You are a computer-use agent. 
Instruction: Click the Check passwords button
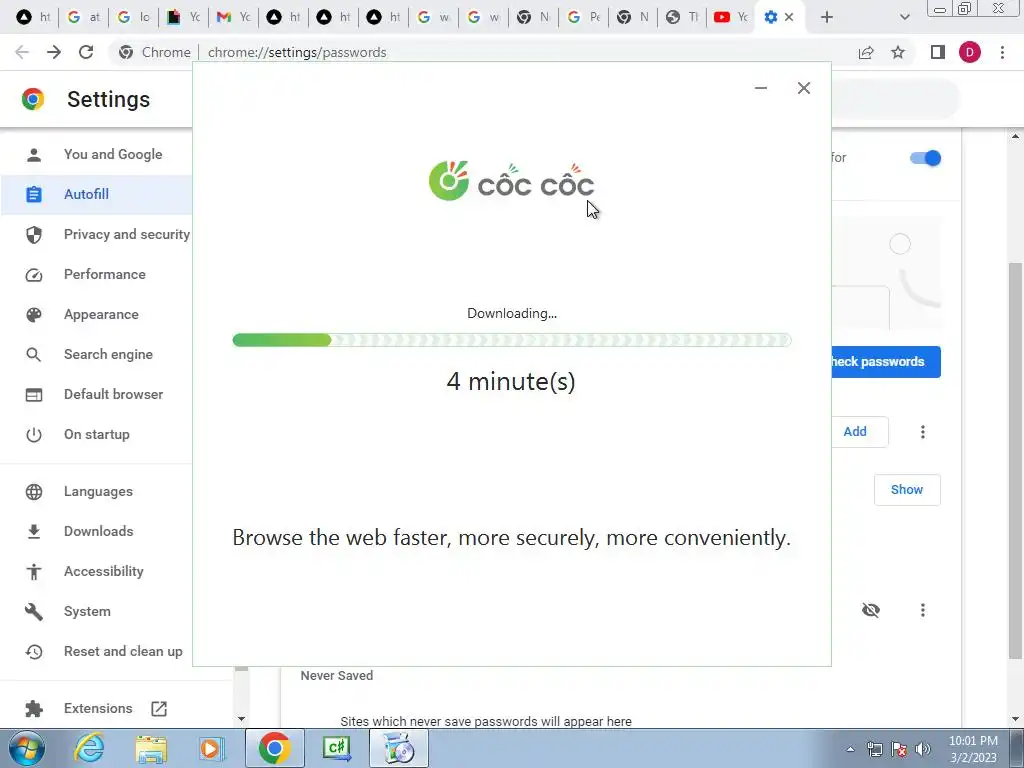(886, 362)
